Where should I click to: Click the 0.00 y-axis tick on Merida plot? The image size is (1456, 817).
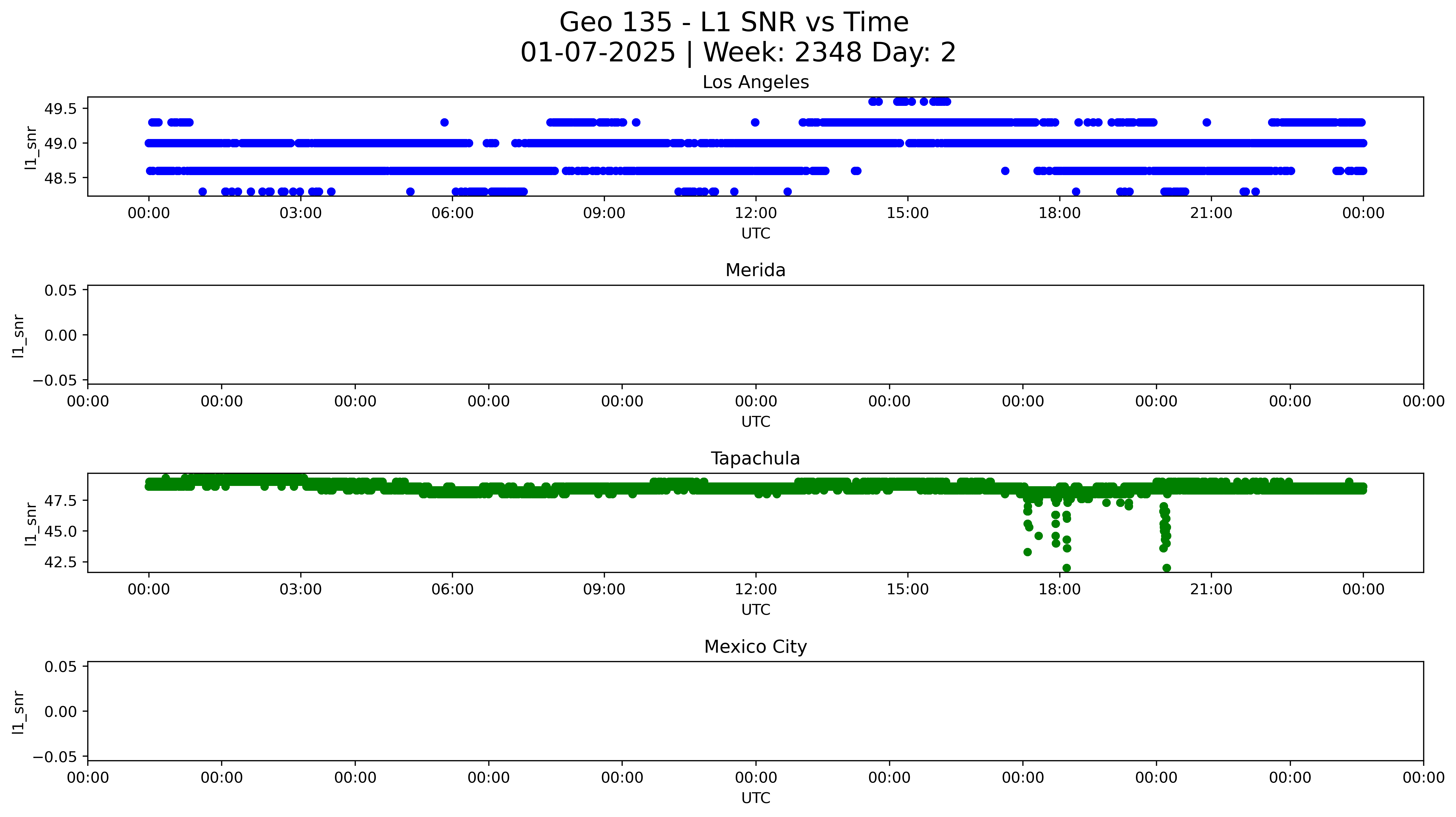coord(61,335)
